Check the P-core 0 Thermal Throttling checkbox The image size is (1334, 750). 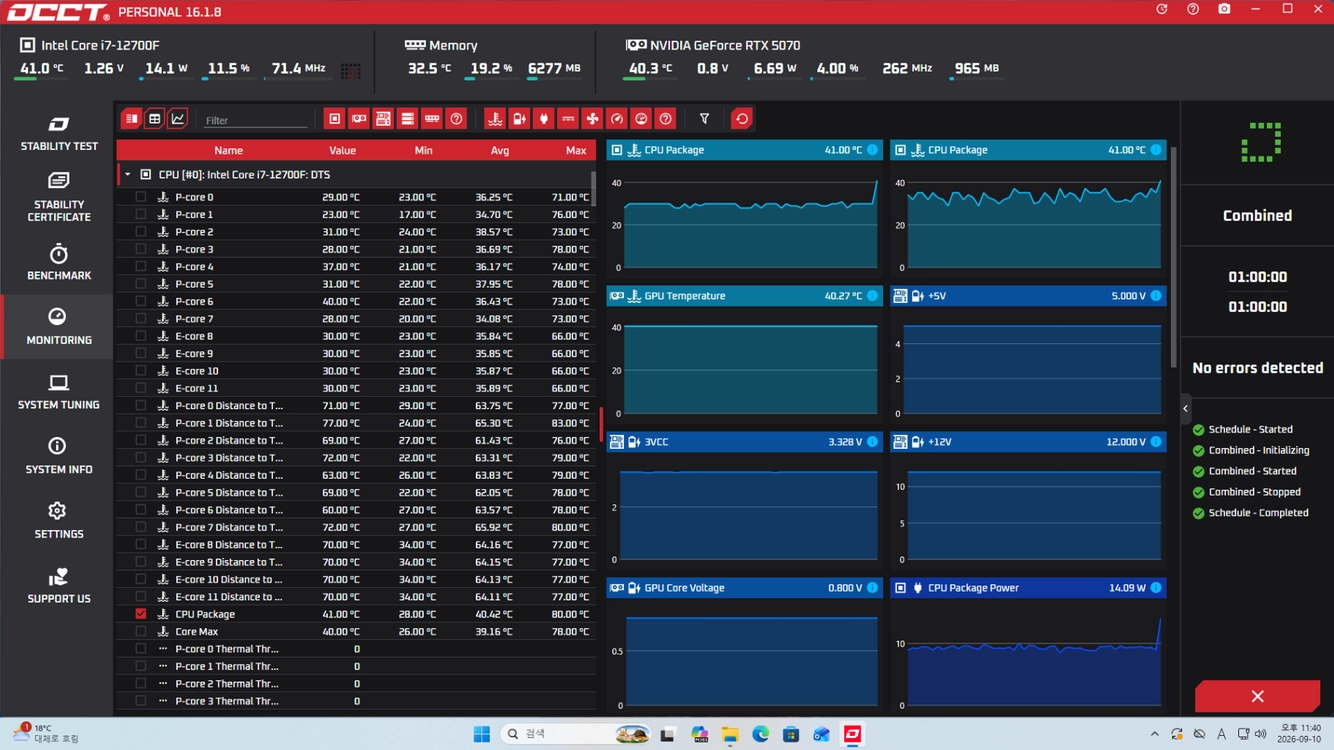tap(141, 649)
